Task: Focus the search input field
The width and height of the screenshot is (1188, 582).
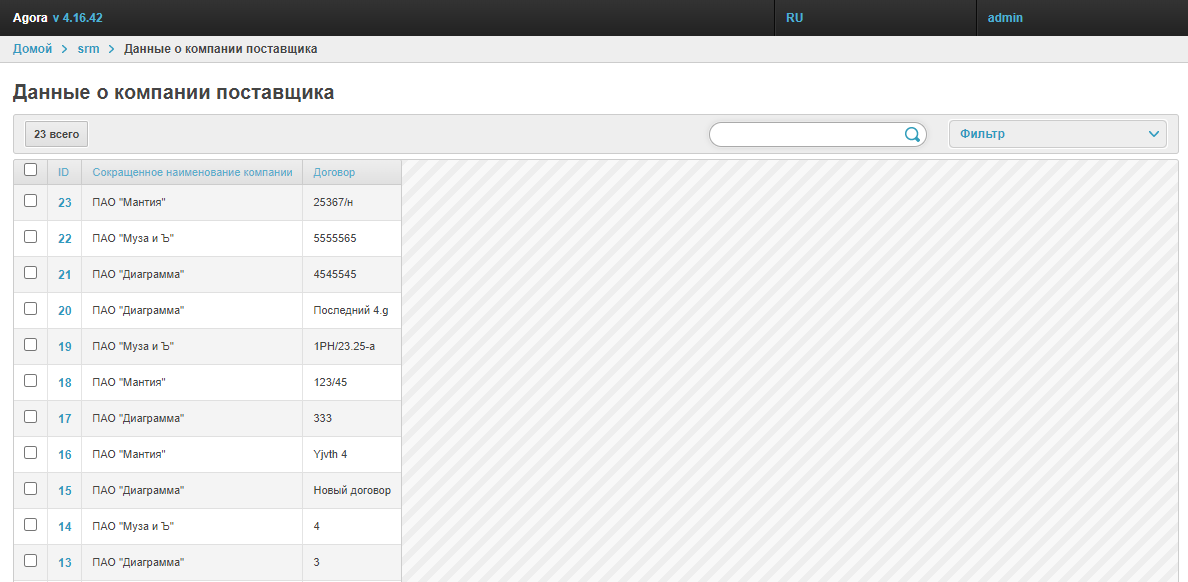Action: 805,134
